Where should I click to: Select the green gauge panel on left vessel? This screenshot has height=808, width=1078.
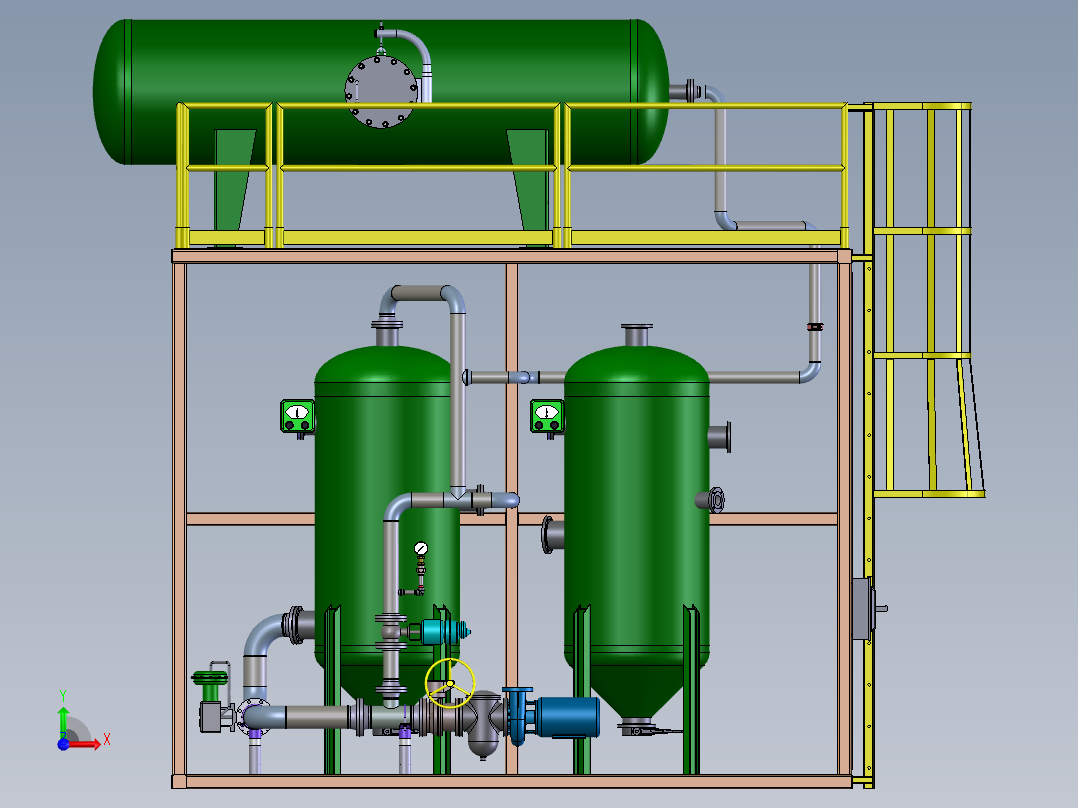pyautogui.click(x=297, y=416)
